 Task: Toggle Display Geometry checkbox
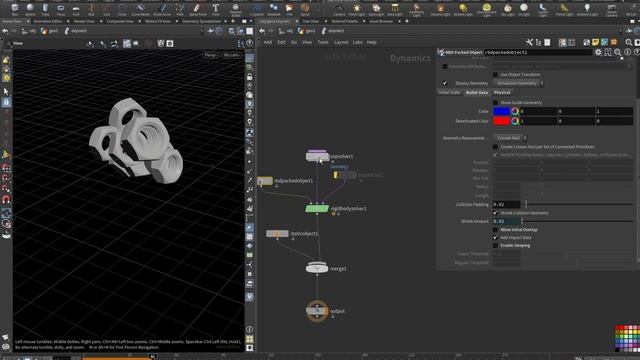pos(445,83)
